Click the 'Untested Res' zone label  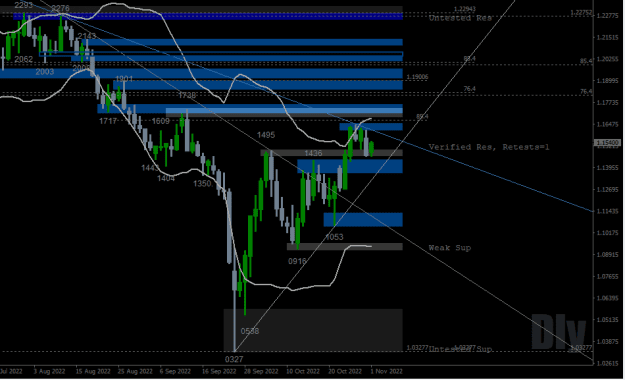point(460,18)
